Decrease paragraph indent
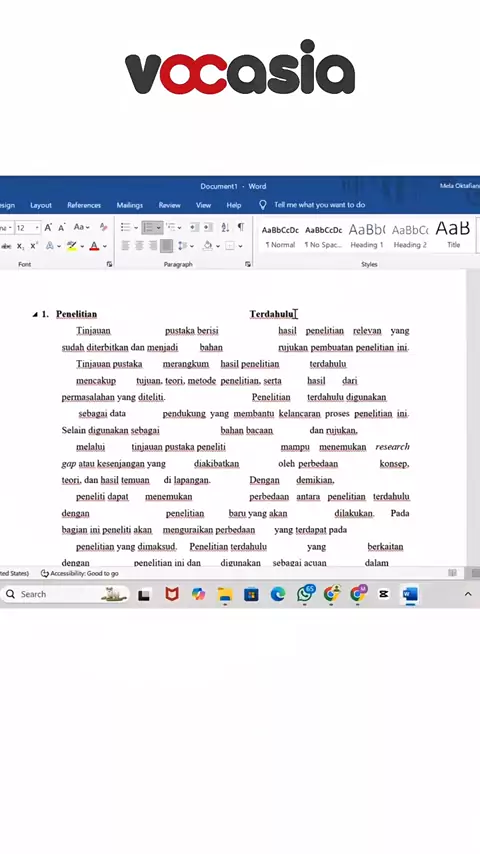 193,228
